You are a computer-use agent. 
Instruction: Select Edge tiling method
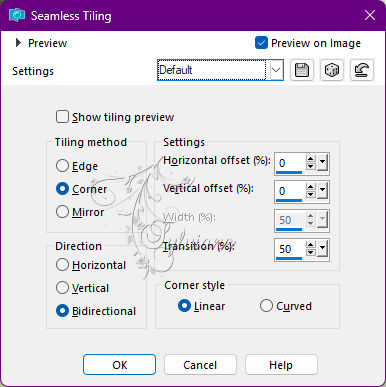[x=62, y=166]
